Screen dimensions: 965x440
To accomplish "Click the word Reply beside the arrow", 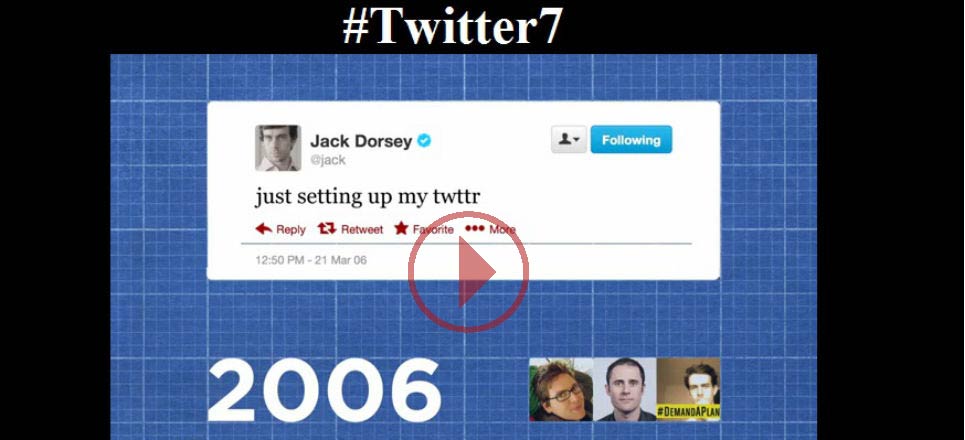I will pyautogui.click(x=291, y=230).
